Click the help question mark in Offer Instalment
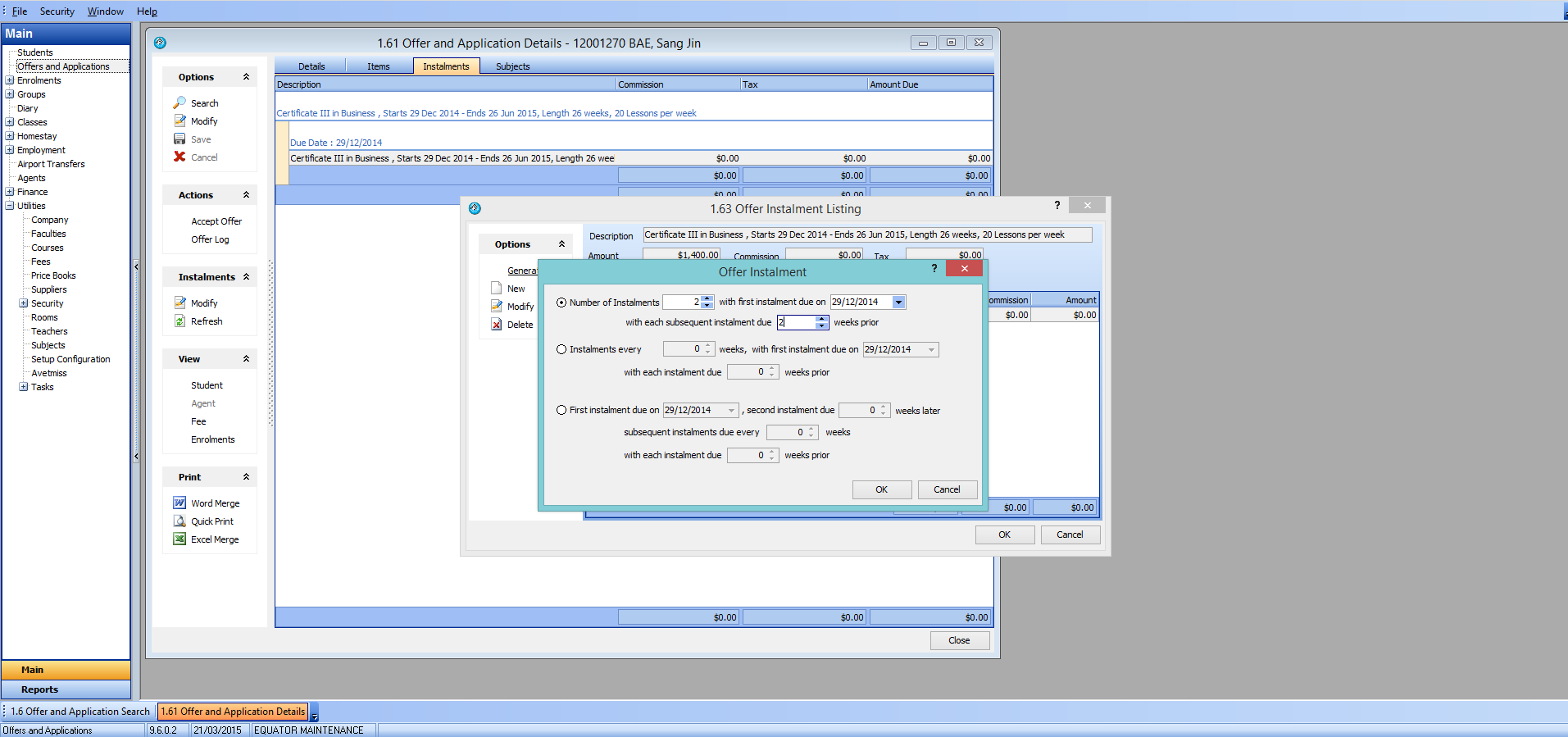 point(934,269)
